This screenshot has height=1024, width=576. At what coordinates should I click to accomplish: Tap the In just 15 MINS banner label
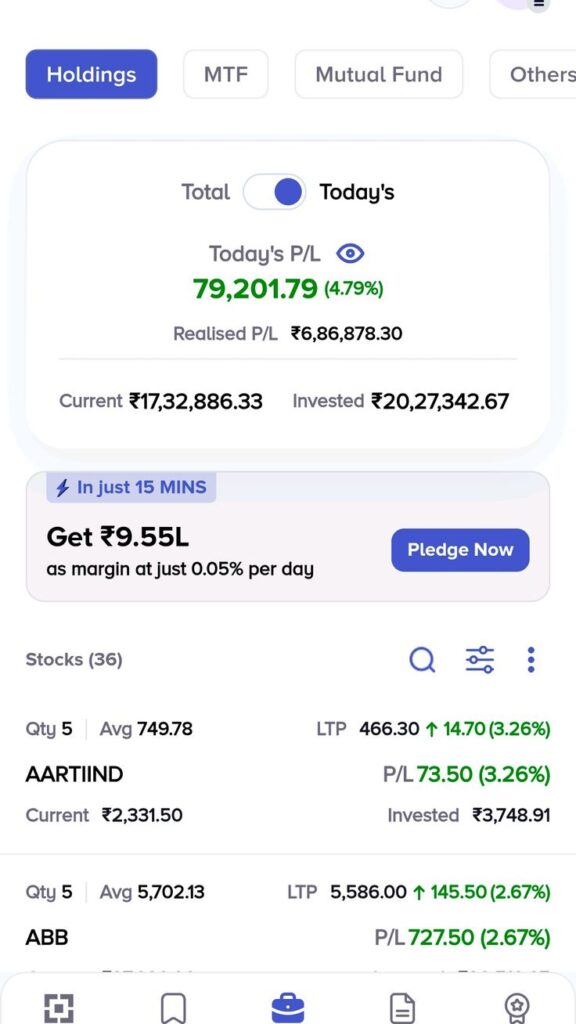pyautogui.click(x=131, y=488)
